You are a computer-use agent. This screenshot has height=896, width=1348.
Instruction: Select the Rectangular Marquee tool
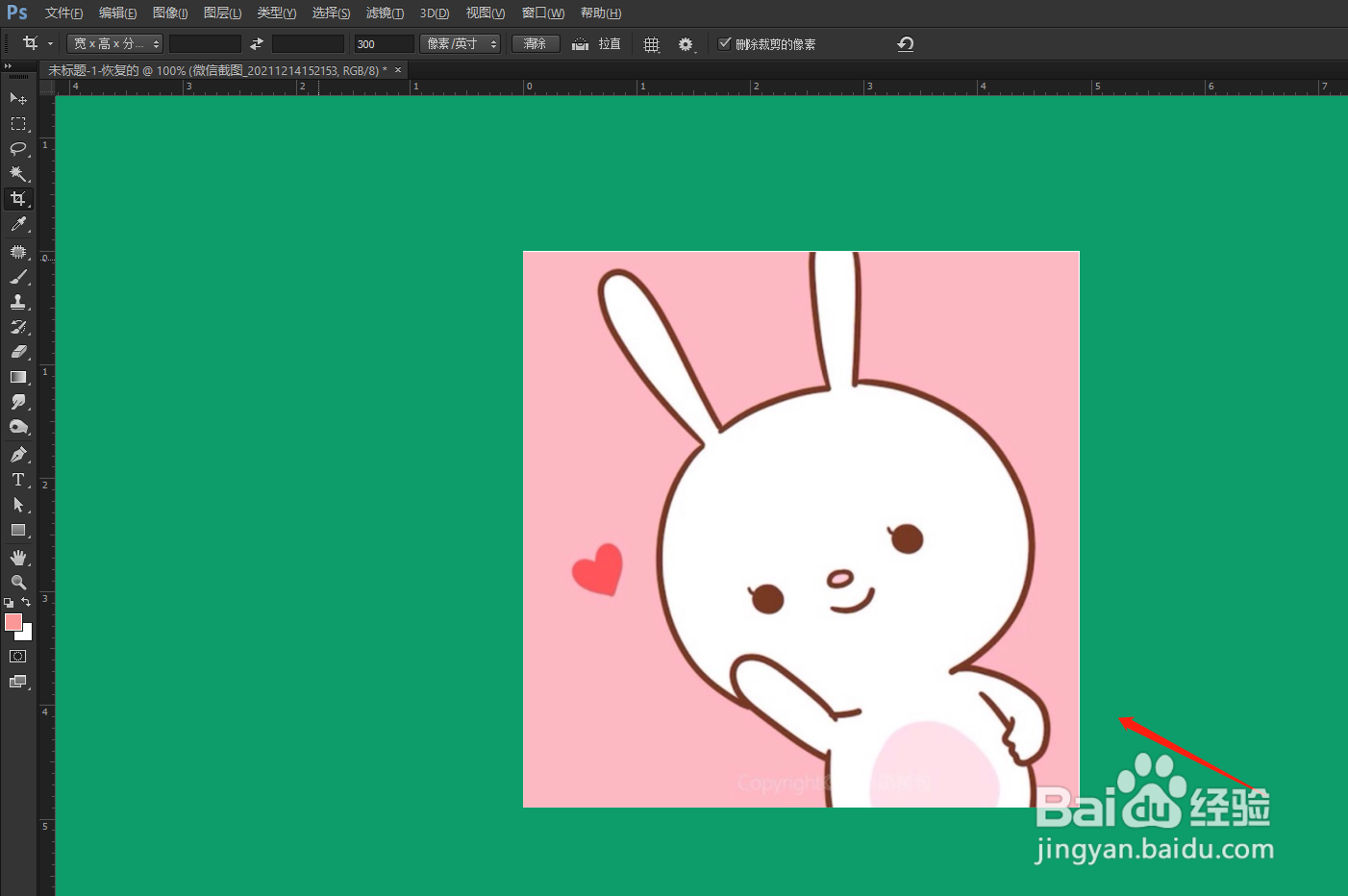(x=18, y=124)
